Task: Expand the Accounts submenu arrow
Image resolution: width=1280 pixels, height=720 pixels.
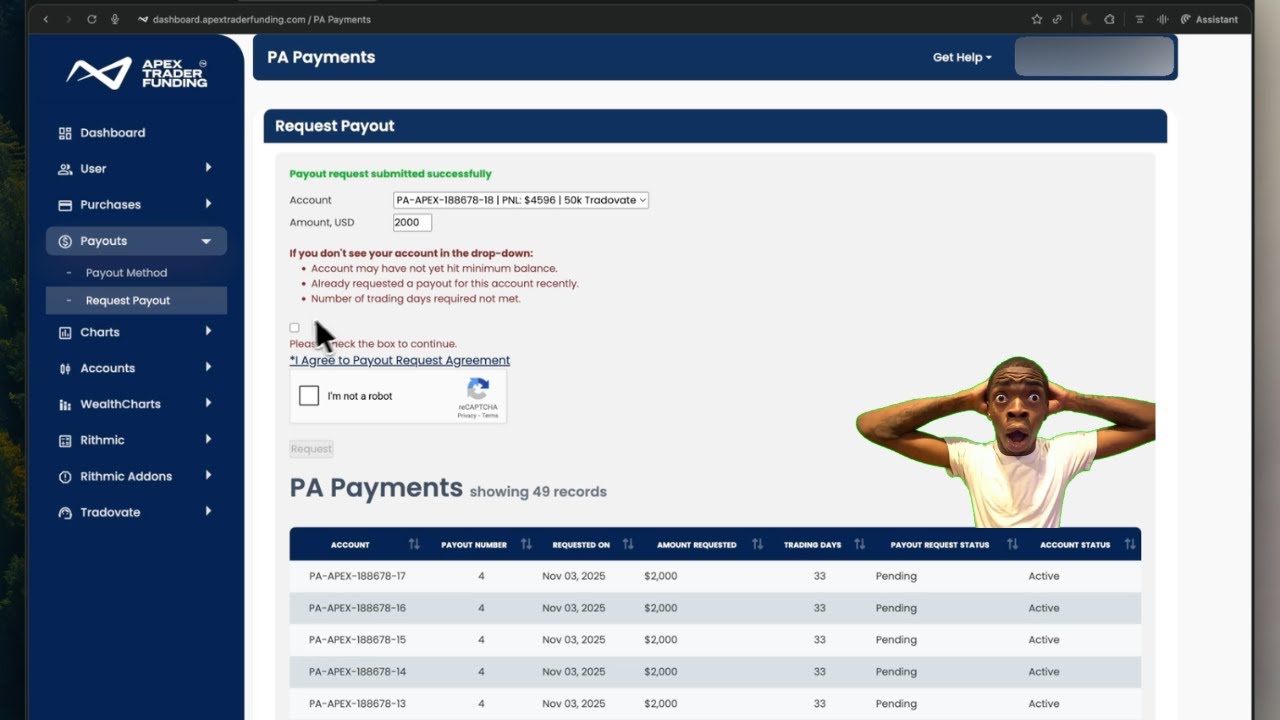Action: coord(208,367)
